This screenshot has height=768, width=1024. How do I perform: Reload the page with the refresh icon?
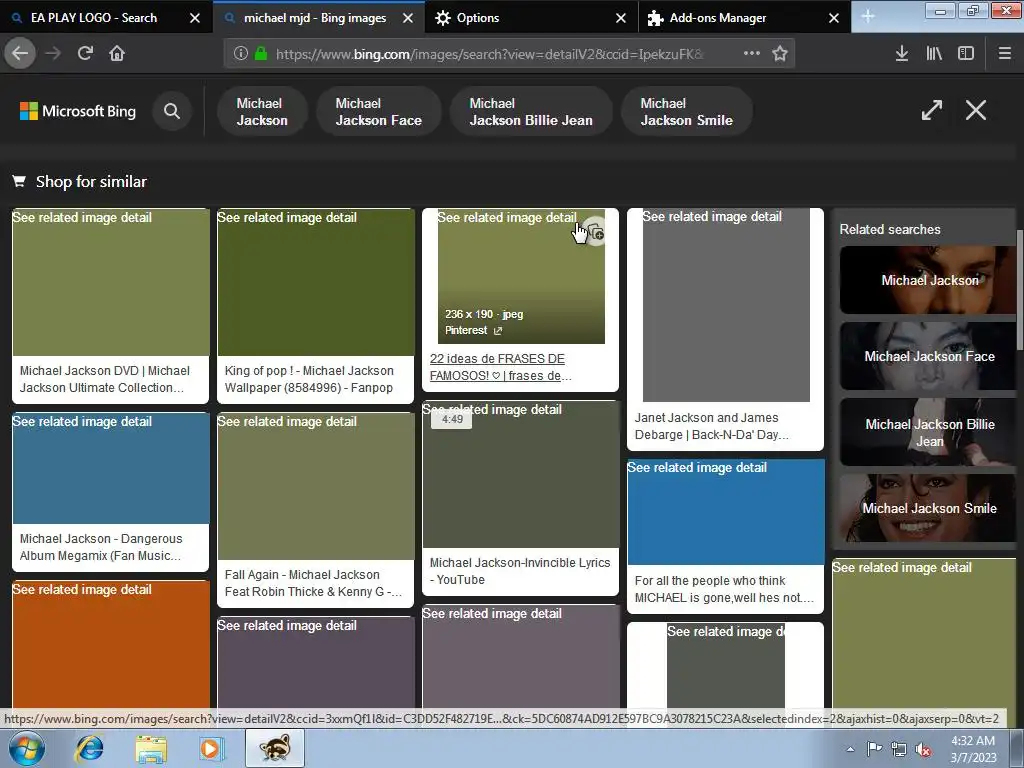pos(85,54)
